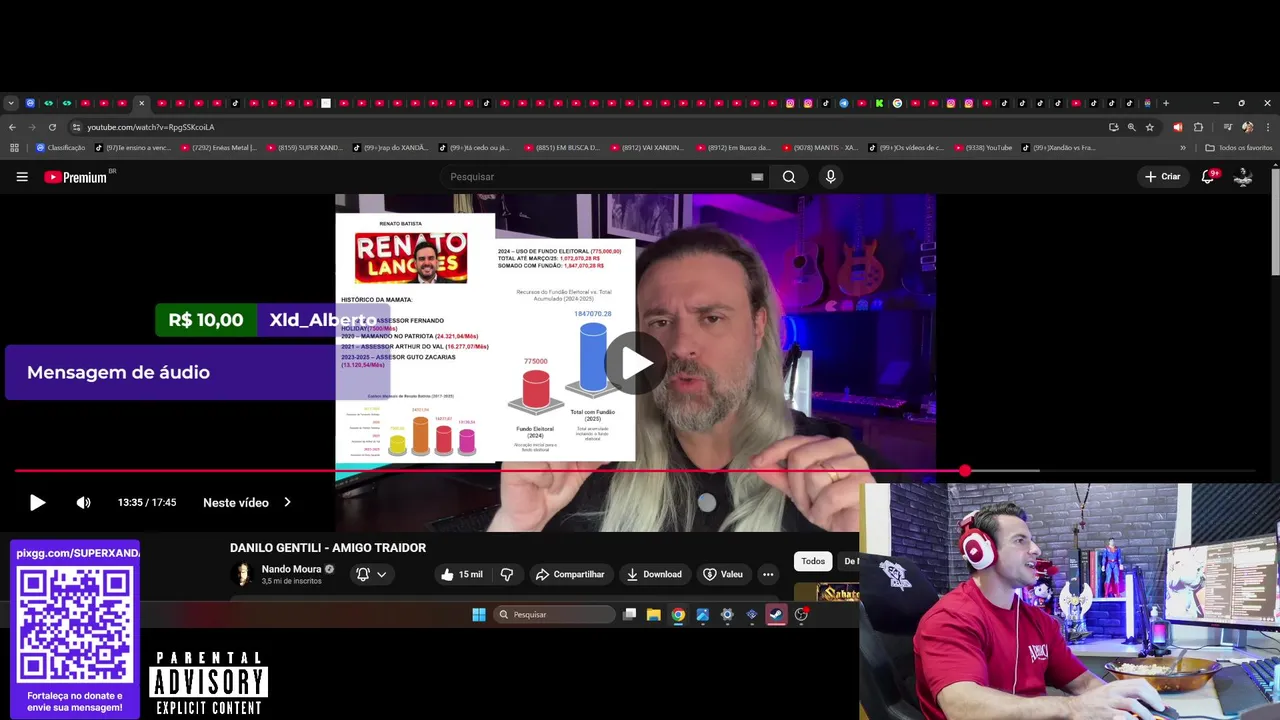
Task: Open the SUPER XAND bookmark
Action: 304,148
